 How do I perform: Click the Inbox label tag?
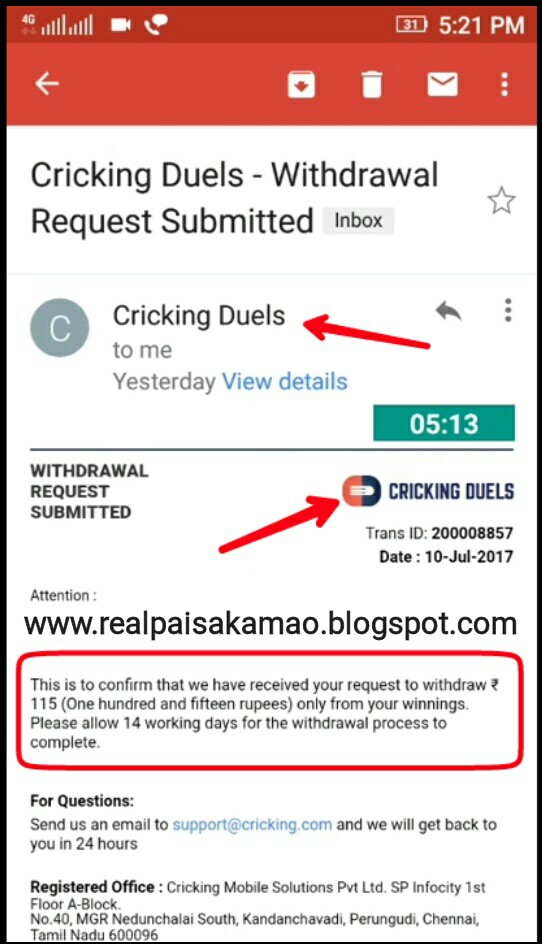tap(358, 220)
